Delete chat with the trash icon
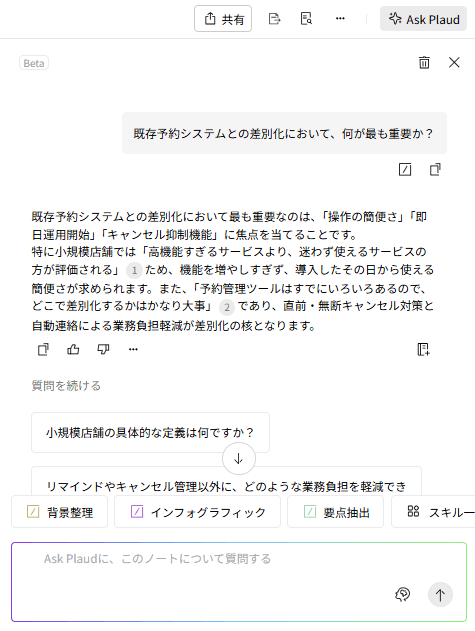The width and height of the screenshot is (475, 631). (x=424, y=62)
